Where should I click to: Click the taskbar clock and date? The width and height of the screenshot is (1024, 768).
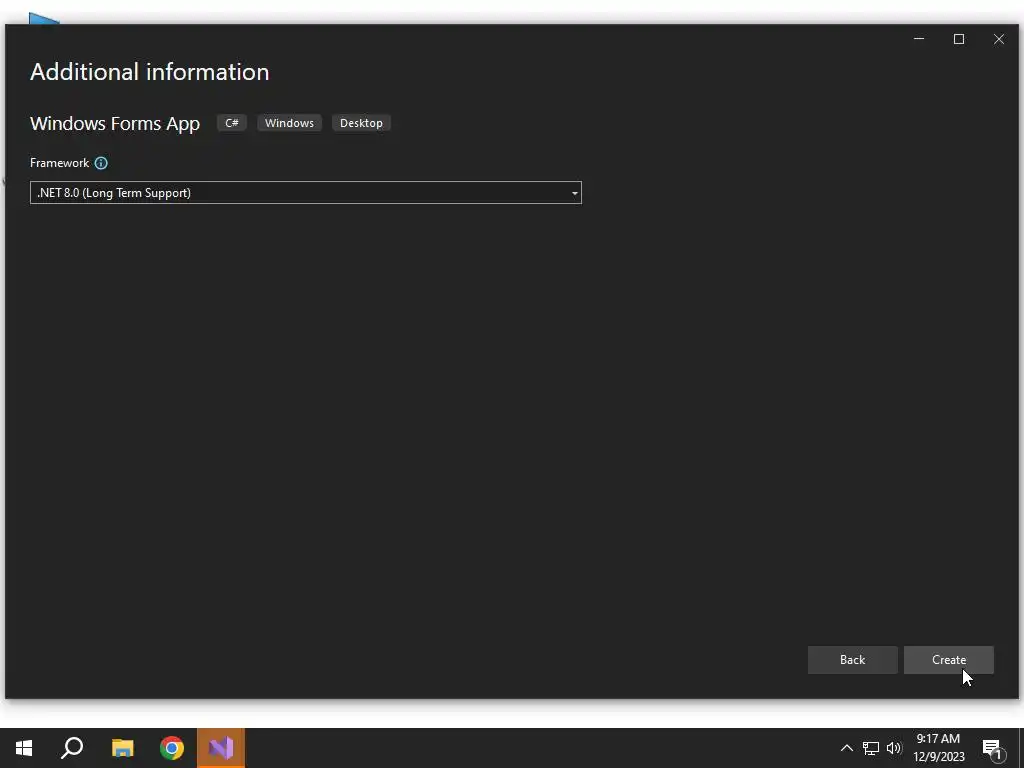point(938,748)
